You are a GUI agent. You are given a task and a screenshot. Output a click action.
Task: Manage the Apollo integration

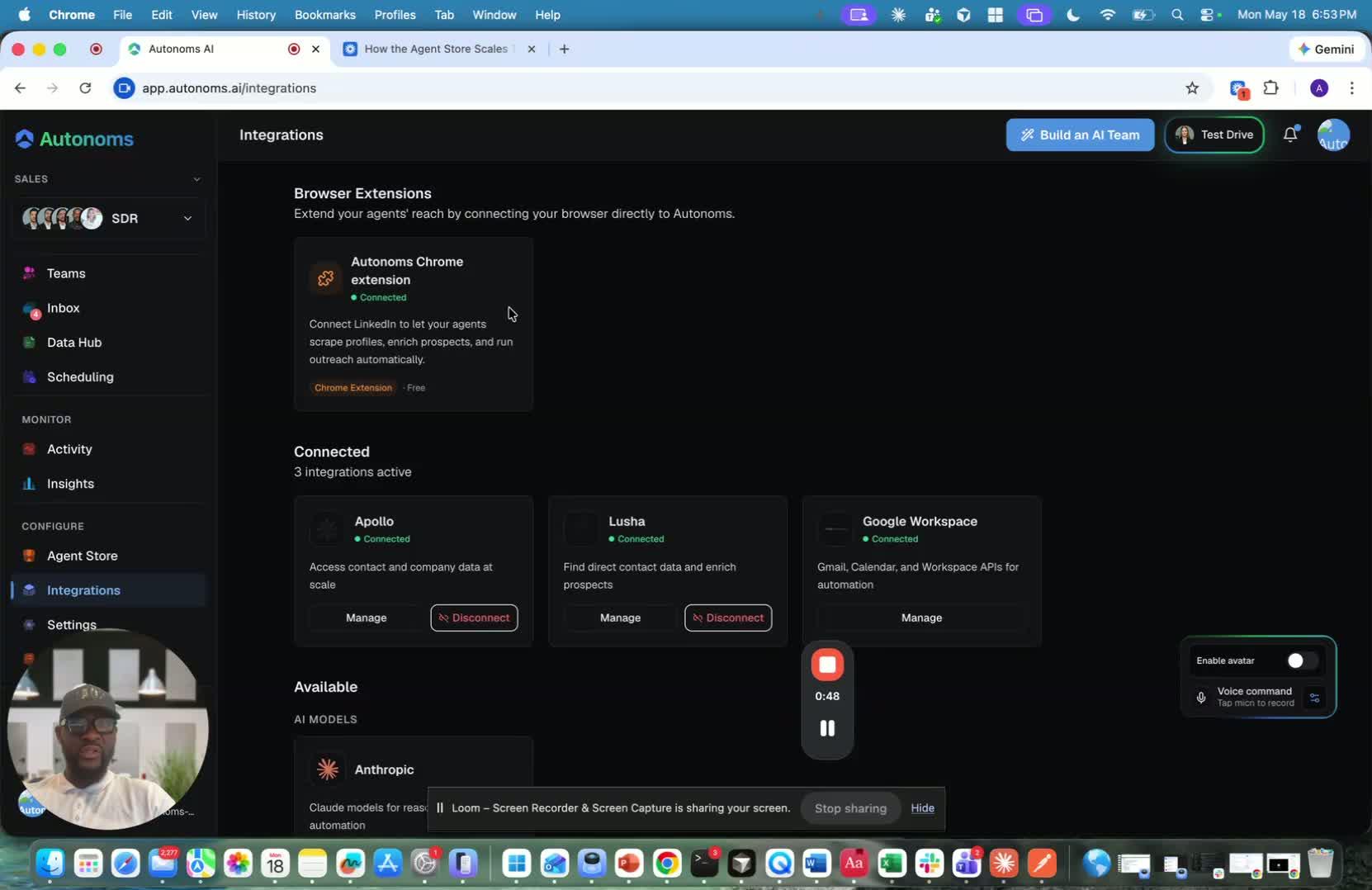pyautogui.click(x=366, y=618)
